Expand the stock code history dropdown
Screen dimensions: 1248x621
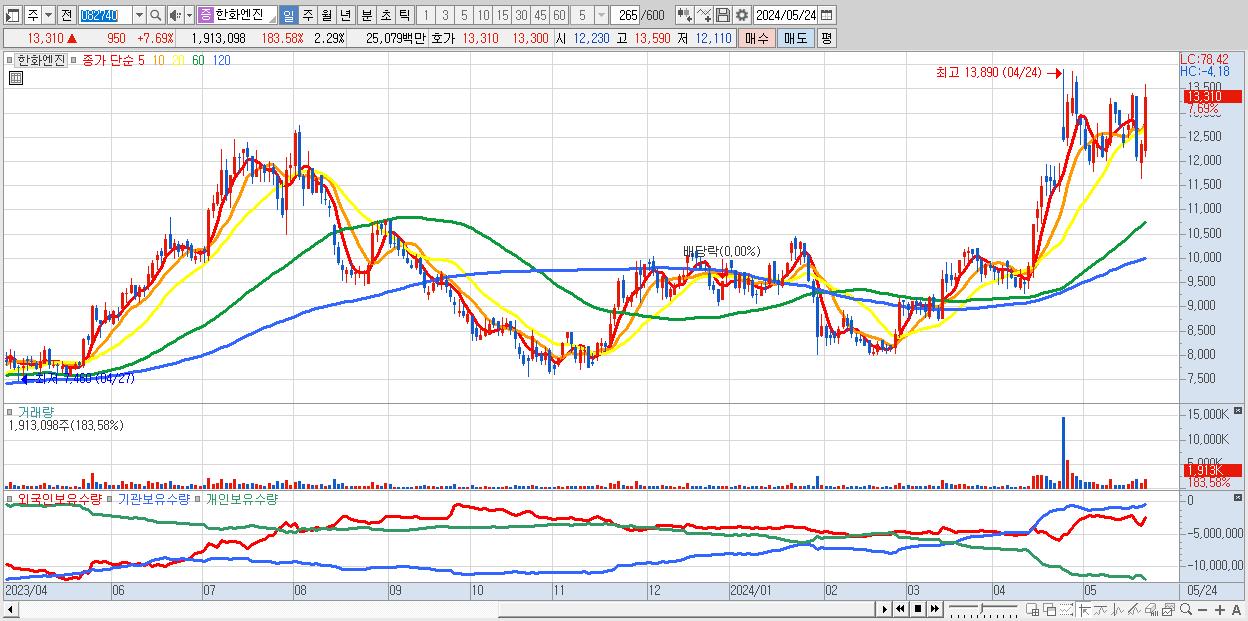coord(139,15)
